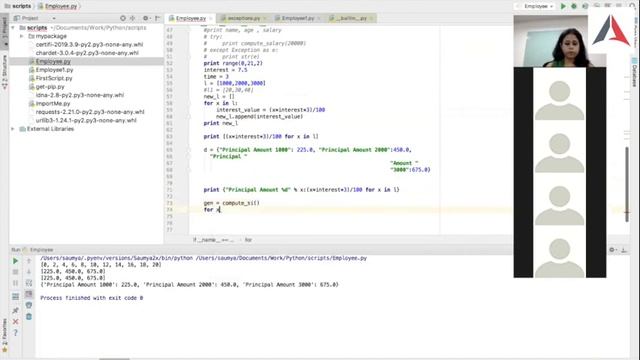The height and width of the screenshot is (360, 640).
Task: Click the restore layout icon in Run panel
Action: point(16,297)
